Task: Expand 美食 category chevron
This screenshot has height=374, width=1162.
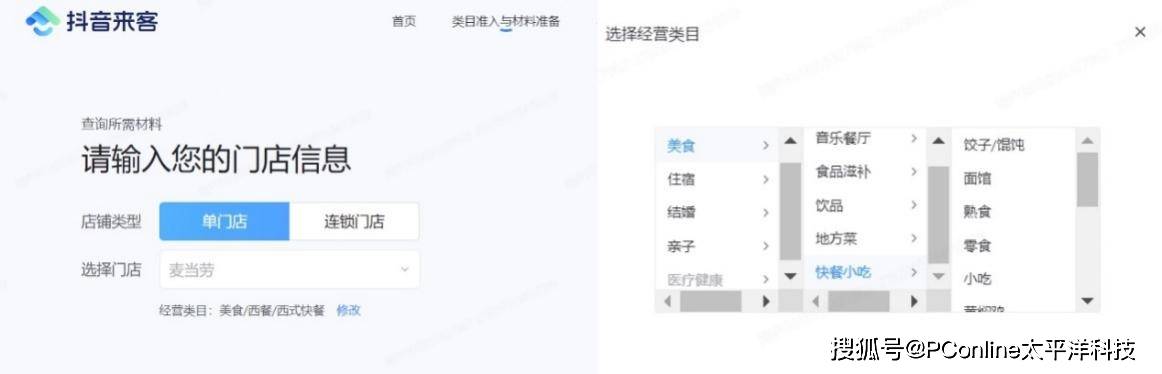Action: 766,146
